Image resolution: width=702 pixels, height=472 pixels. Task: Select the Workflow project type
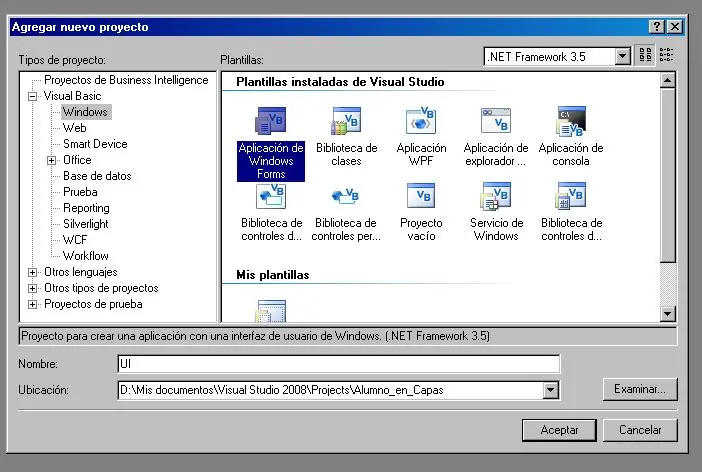coord(86,256)
